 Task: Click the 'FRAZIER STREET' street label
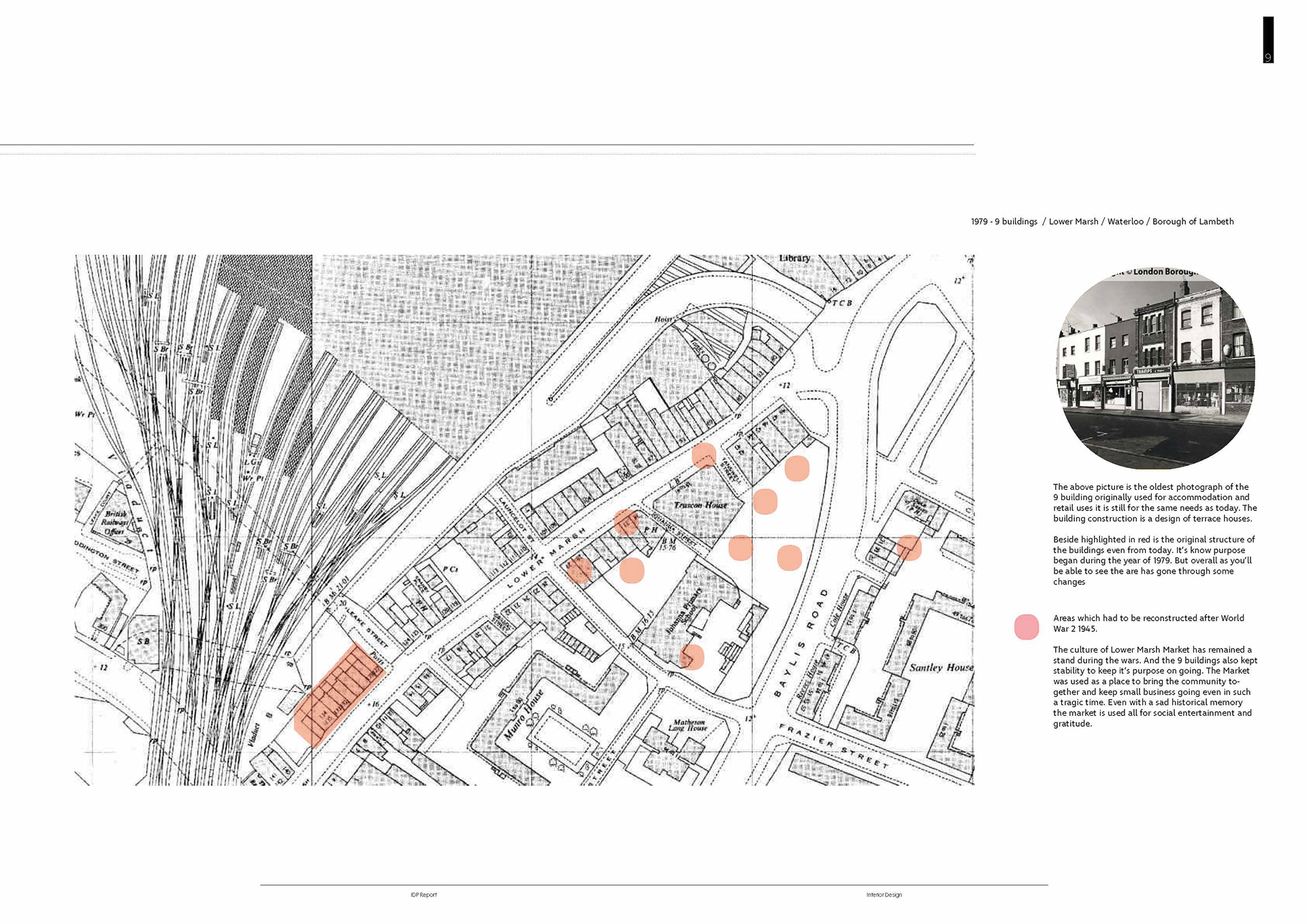point(834,746)
